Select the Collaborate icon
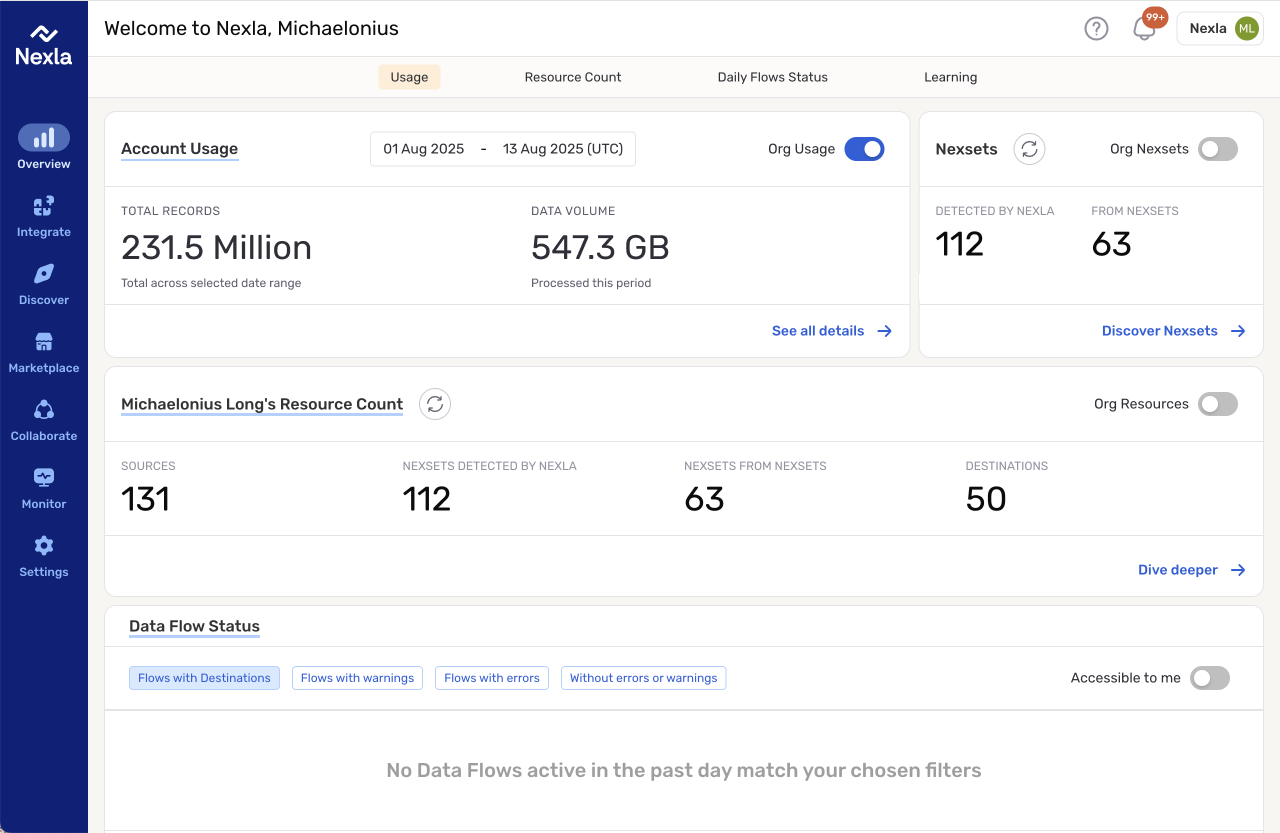This screenshot has height=833, width=1280. pos(44,409)
